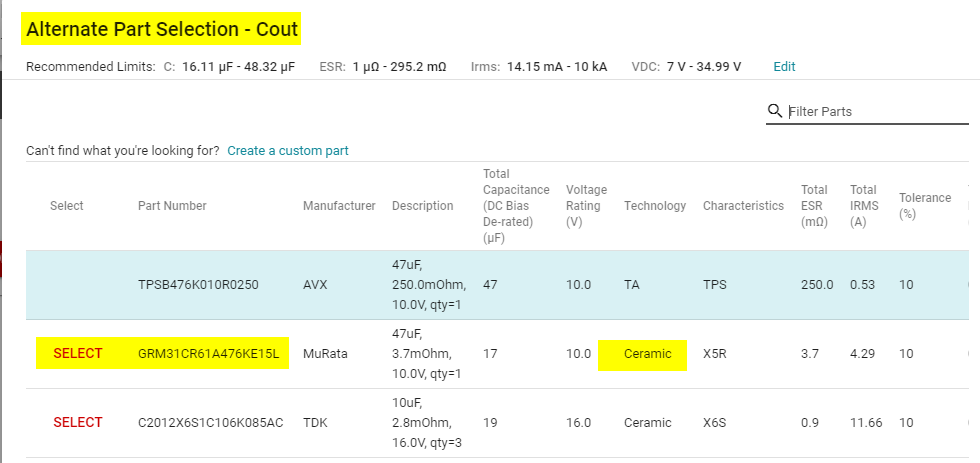Open the Edit recommended limits link

pos(784,66)
